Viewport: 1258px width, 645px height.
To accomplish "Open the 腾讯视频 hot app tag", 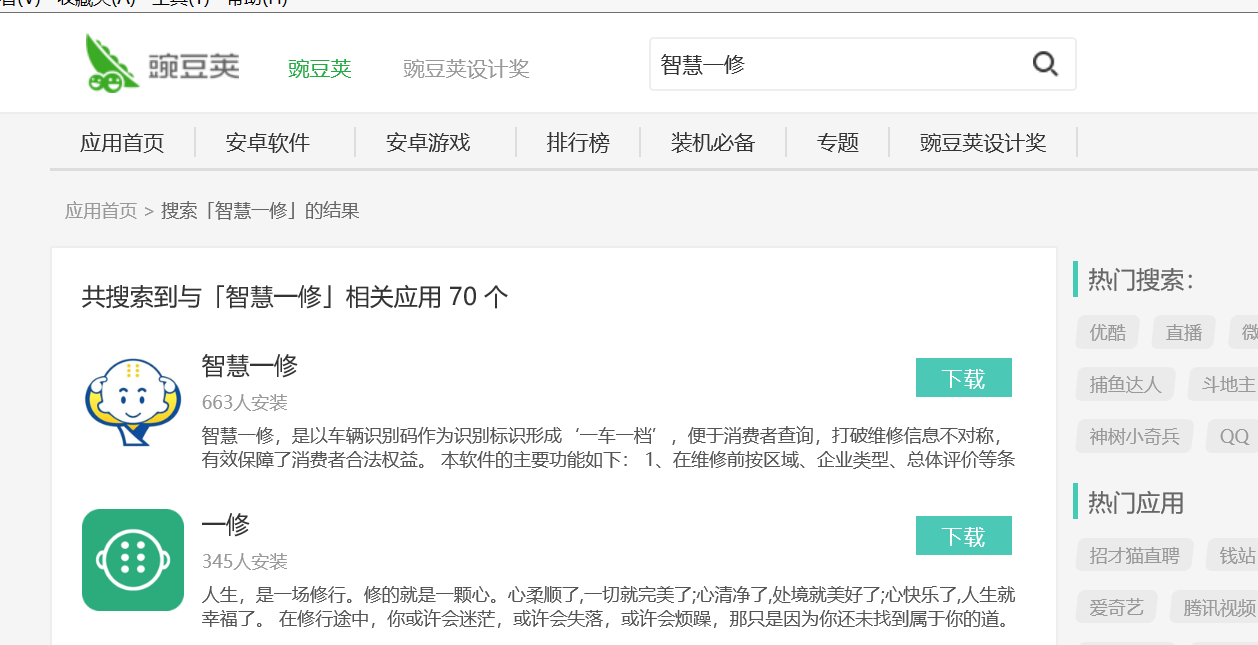I will click(1214, 607).
